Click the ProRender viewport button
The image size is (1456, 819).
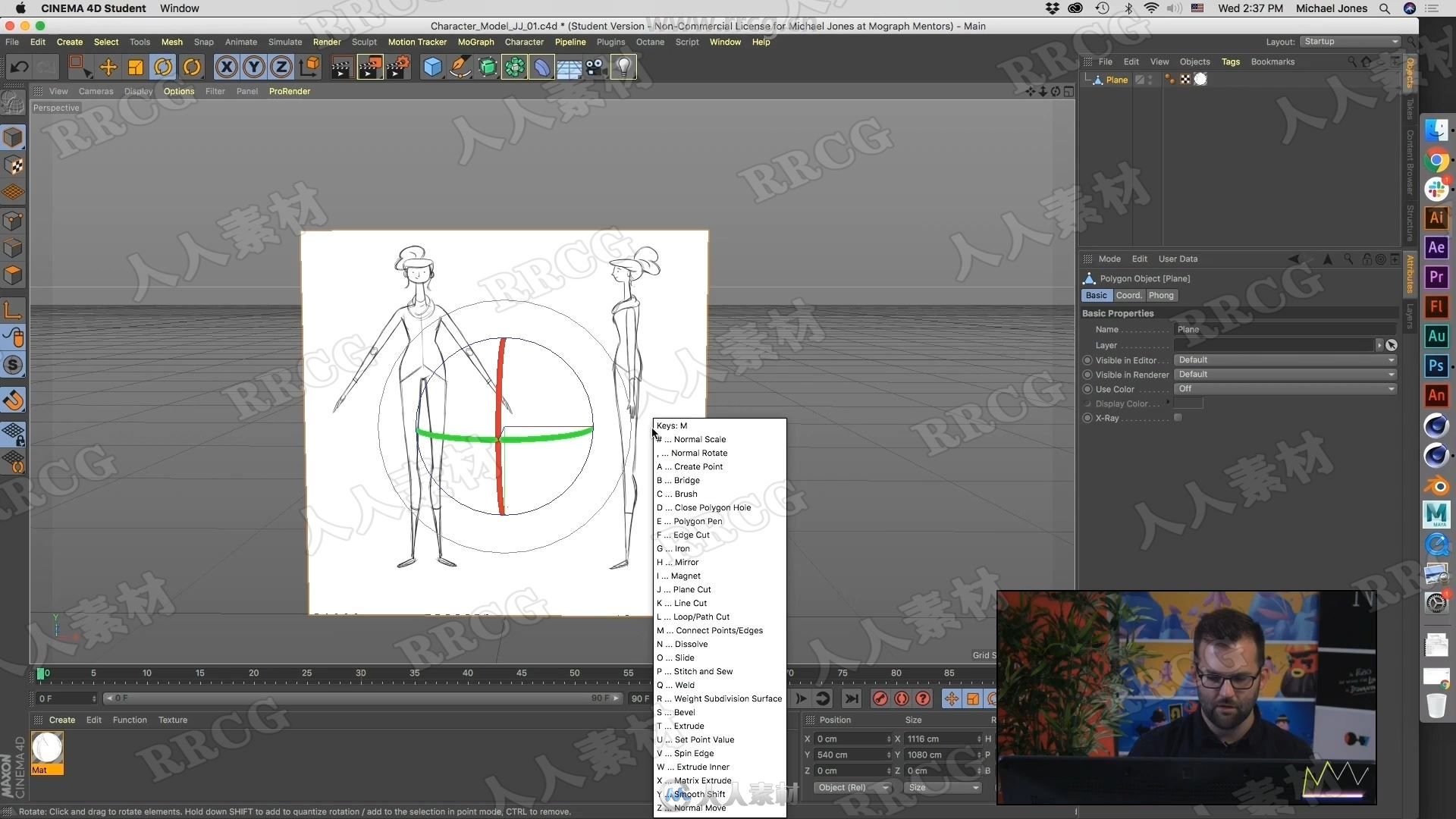[x=290, y=91]
